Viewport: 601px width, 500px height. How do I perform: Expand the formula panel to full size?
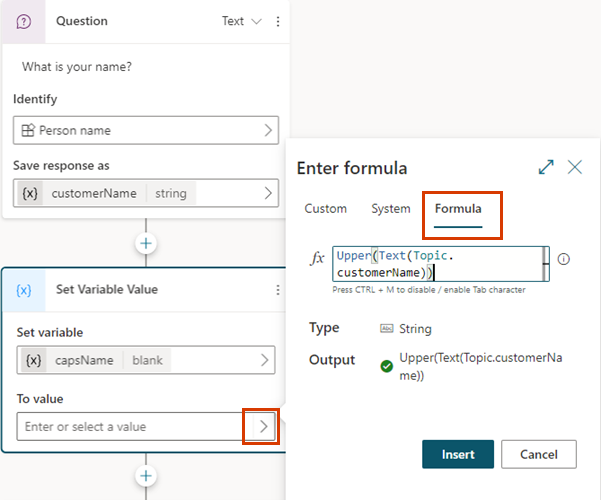click(x=546, y=167)
